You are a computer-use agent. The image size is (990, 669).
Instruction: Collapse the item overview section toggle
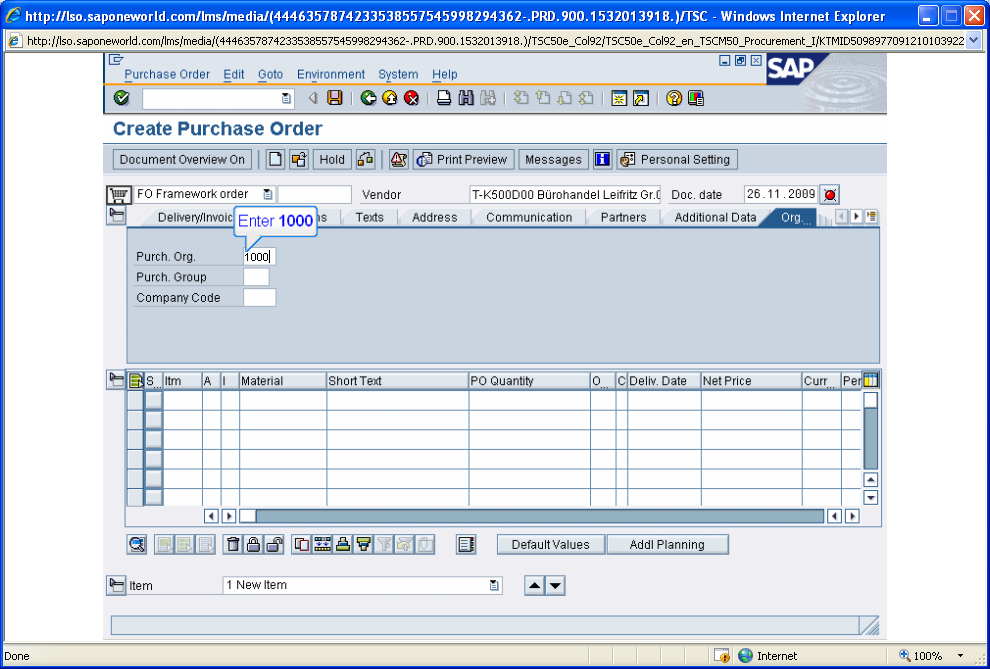coord(116,379)
